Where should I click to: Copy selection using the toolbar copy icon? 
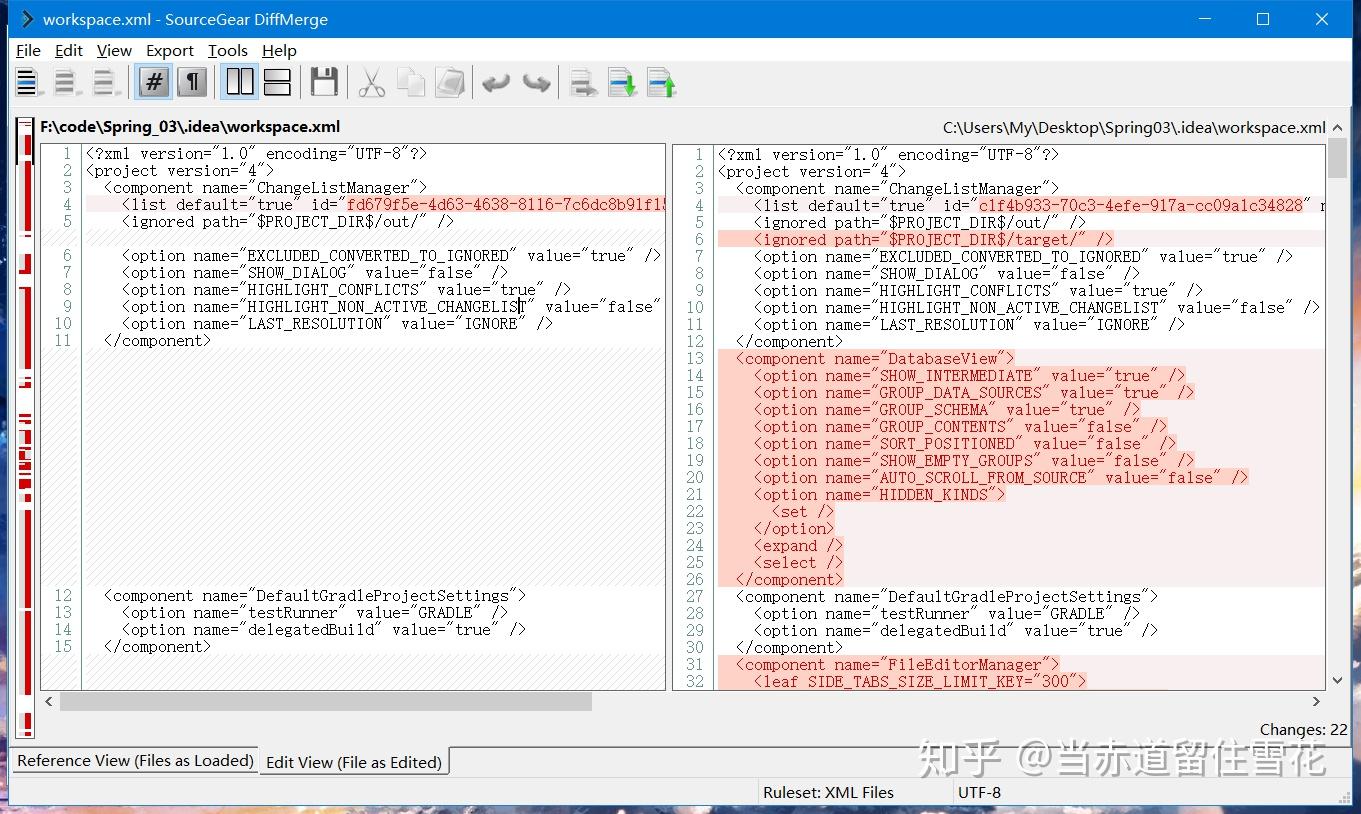point(411,82)
